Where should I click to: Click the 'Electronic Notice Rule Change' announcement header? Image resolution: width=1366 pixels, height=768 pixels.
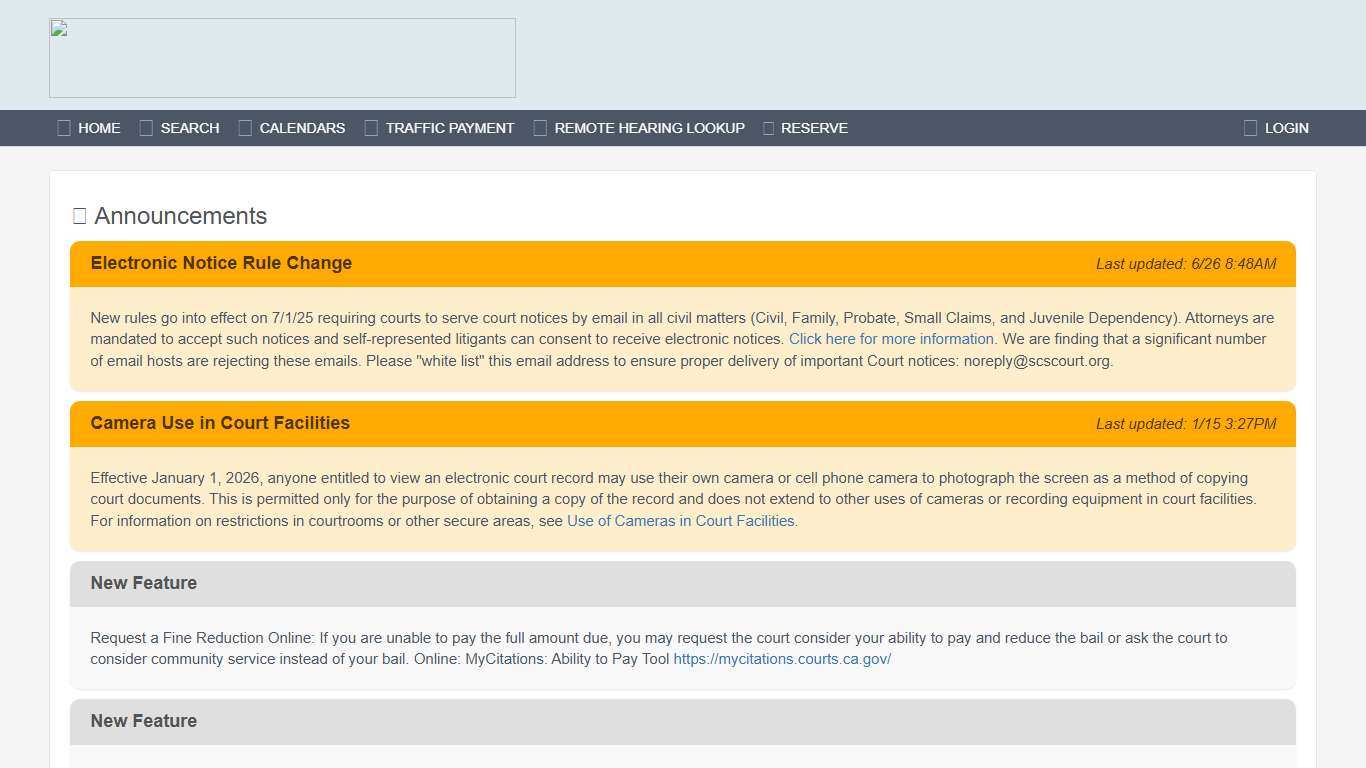pos(221,263)
